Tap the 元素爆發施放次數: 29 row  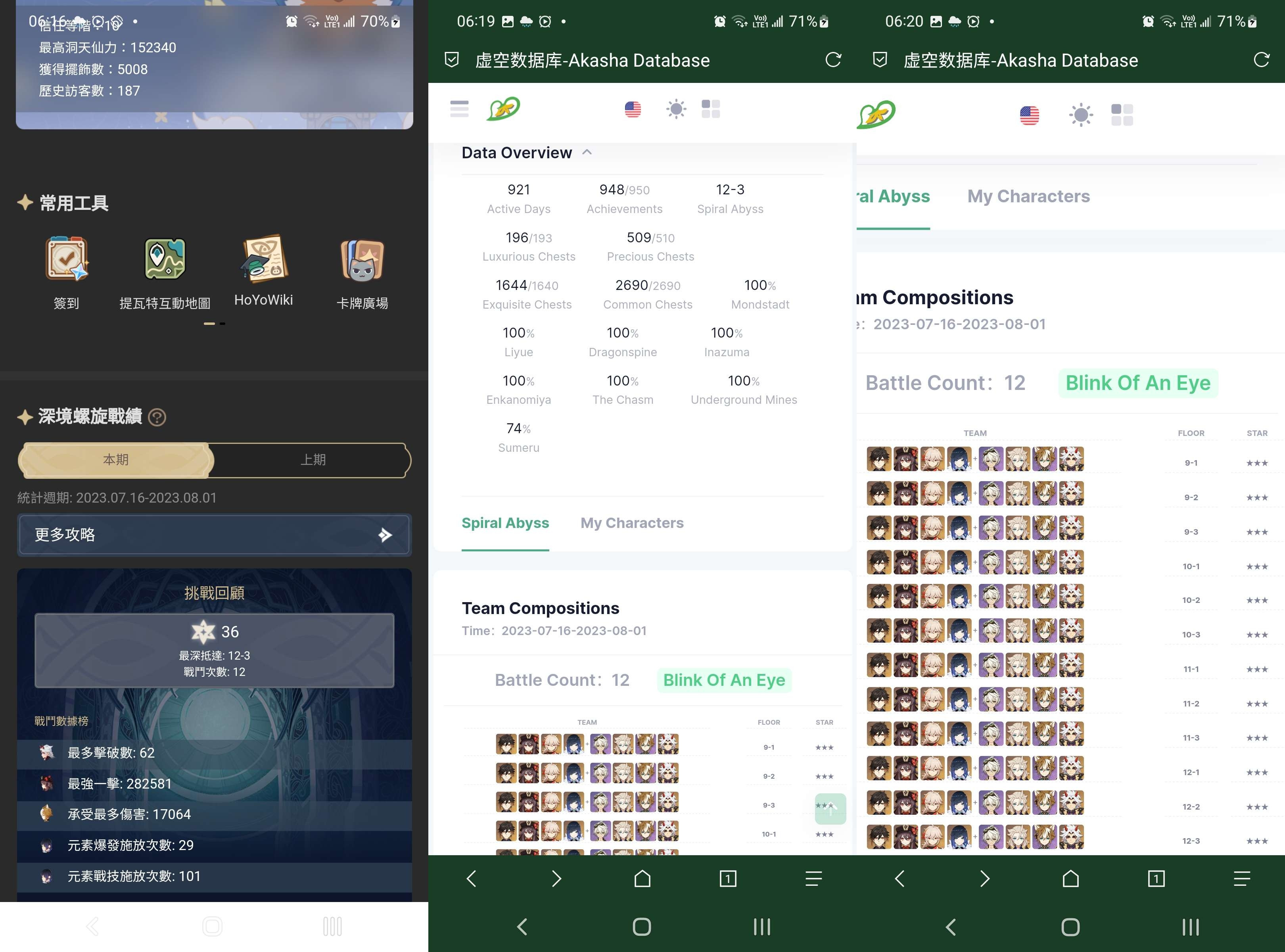coord(214,846)
